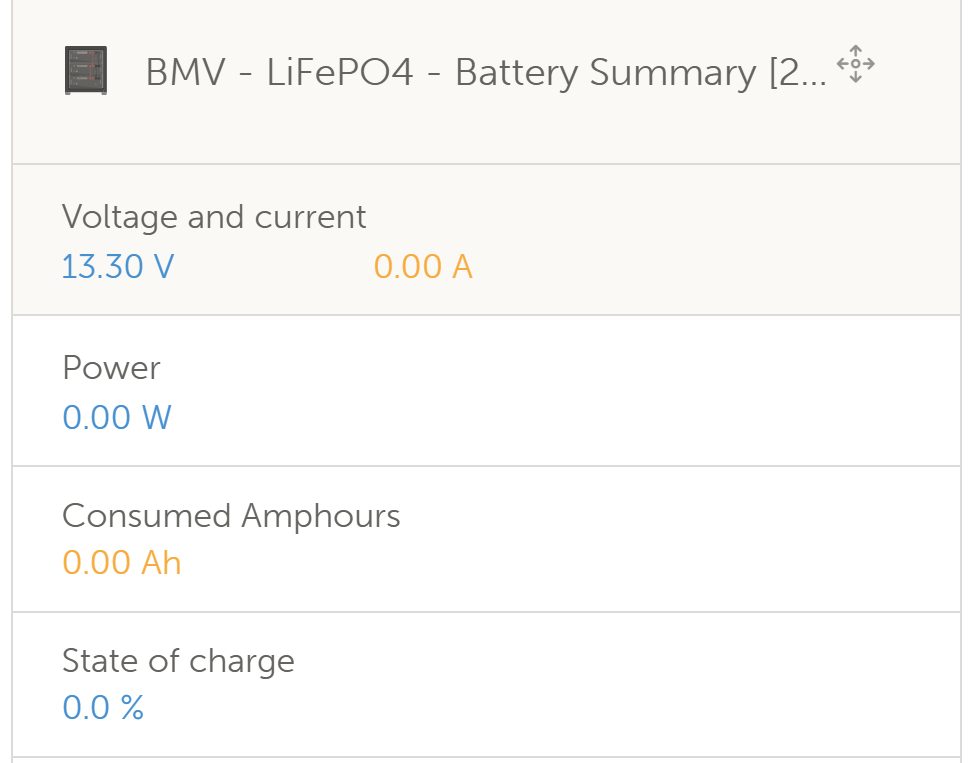
Task: Select the 13.30 V voltage reading
Action: point(118,267)
